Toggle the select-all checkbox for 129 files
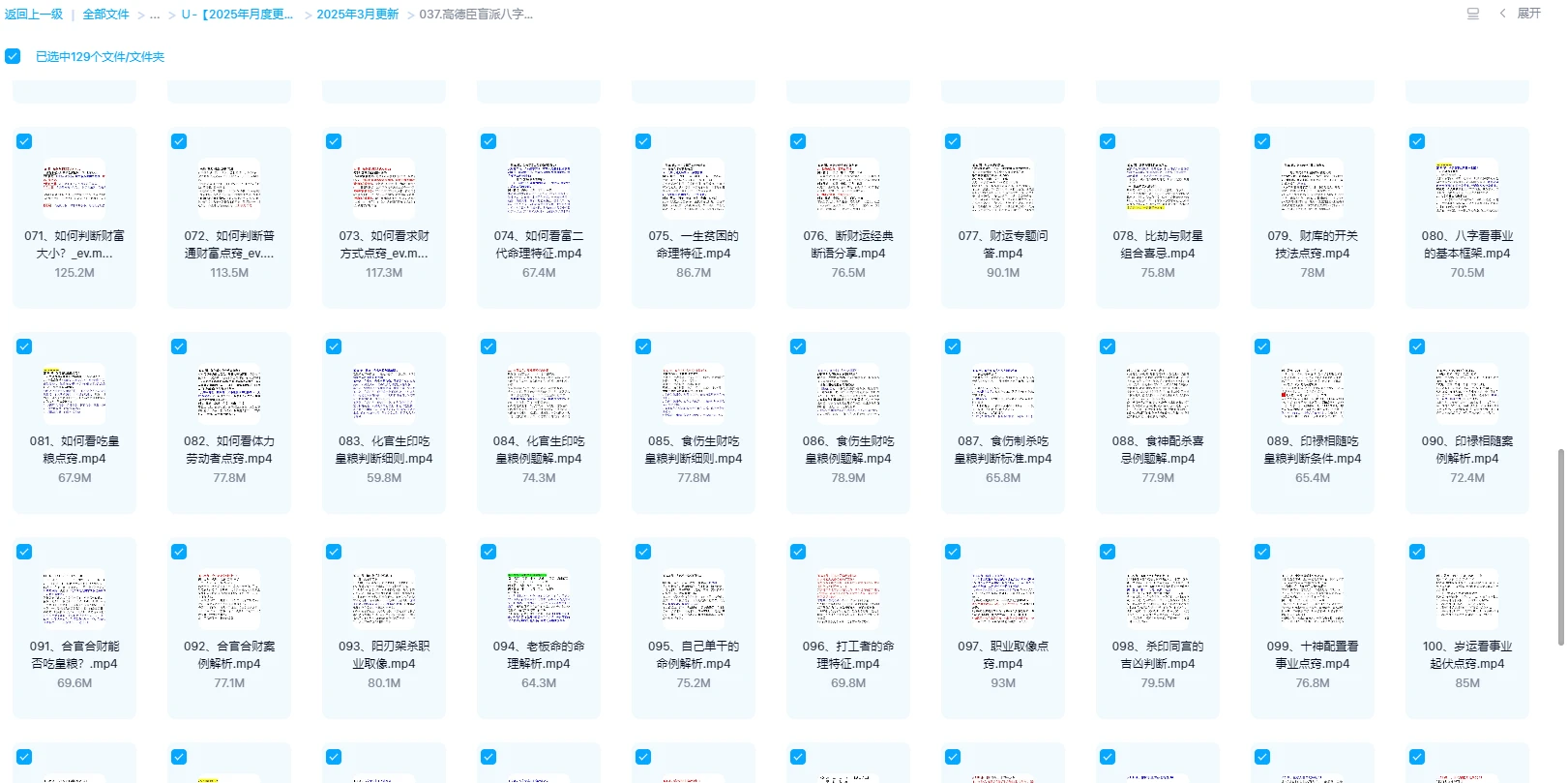This screenshot has height=783, width=1568. 13,56
